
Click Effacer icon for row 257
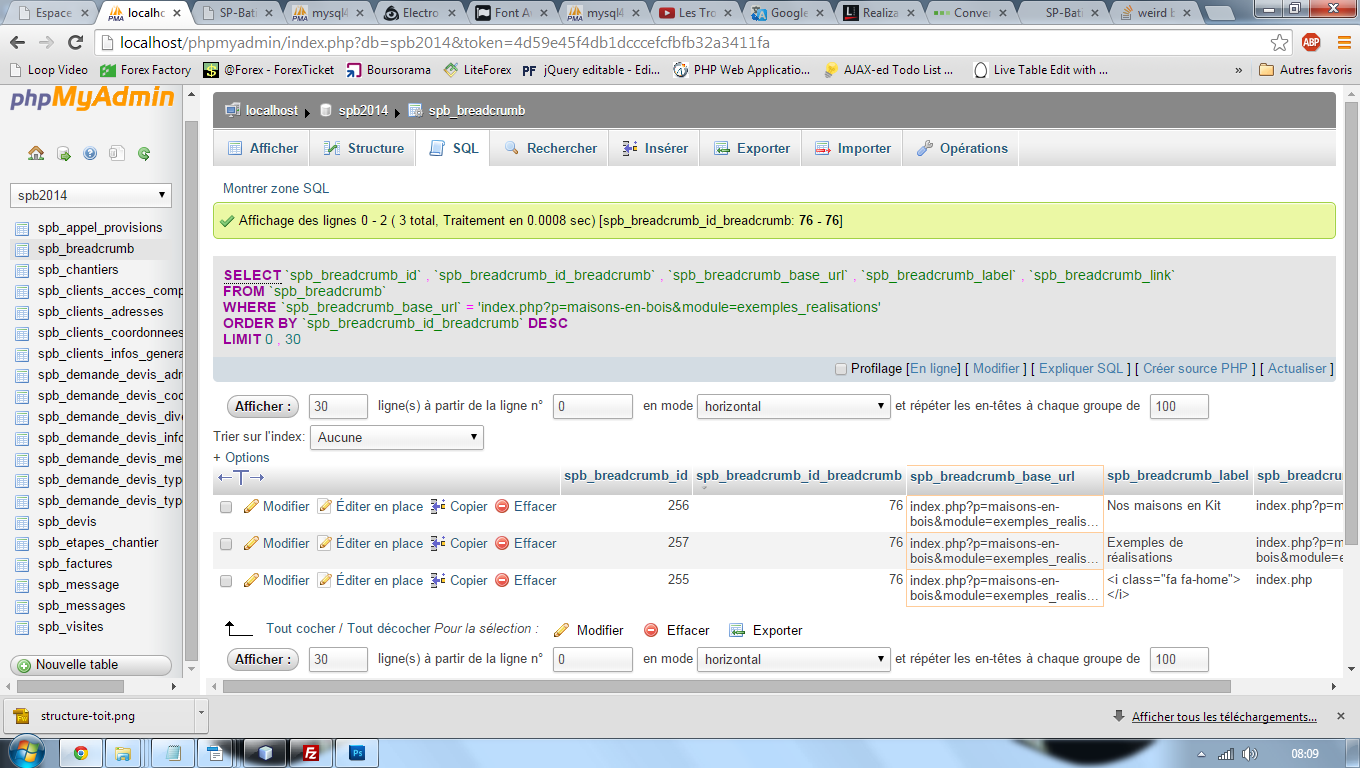click(502, 543)
